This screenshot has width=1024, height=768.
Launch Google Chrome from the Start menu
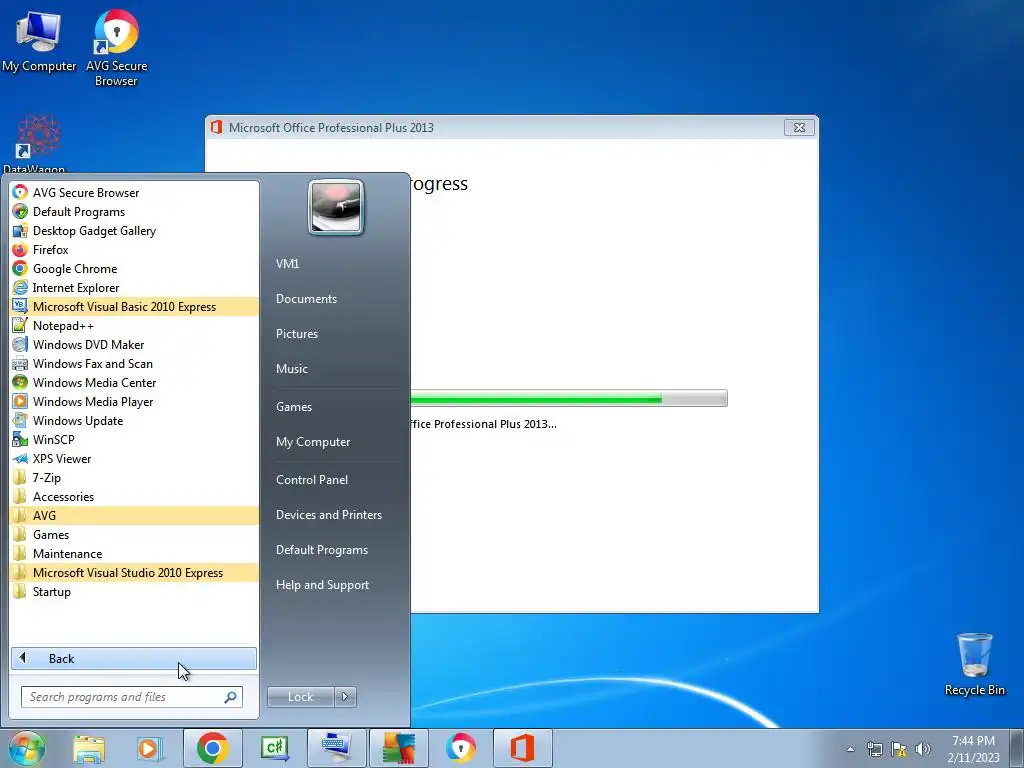[134, 268]
